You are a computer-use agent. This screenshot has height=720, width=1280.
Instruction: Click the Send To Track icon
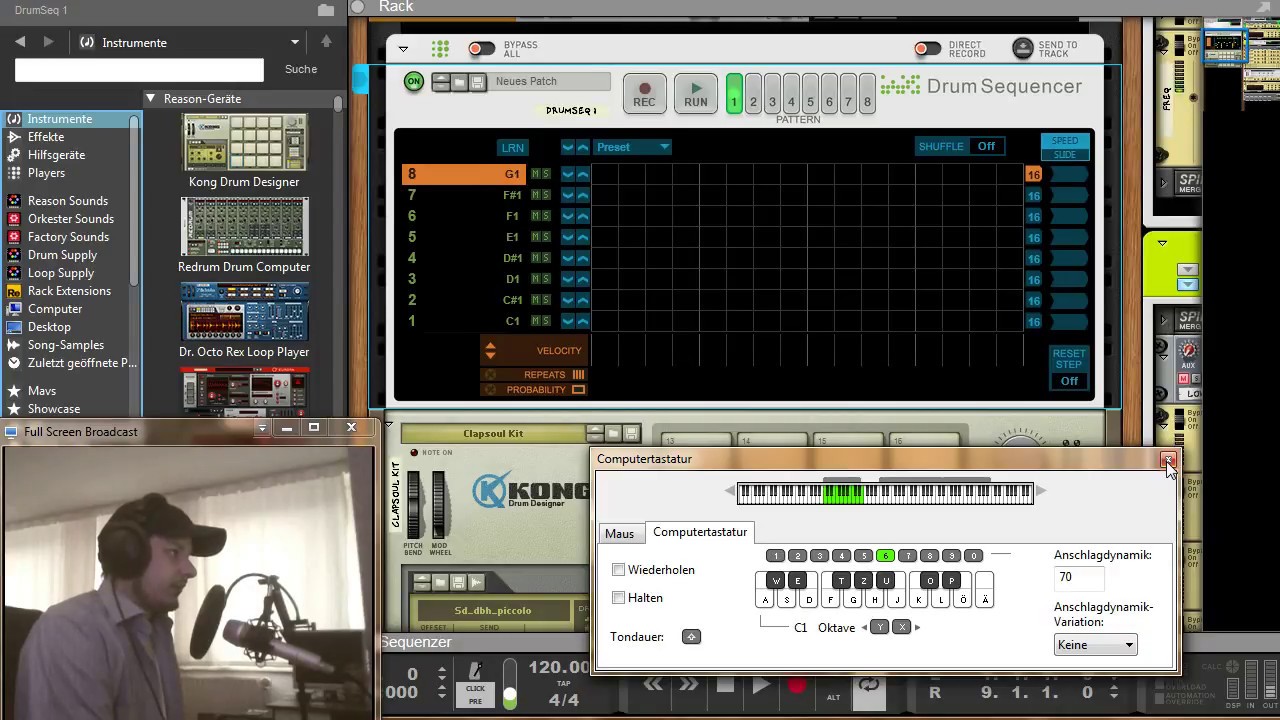click(1022, 49)
